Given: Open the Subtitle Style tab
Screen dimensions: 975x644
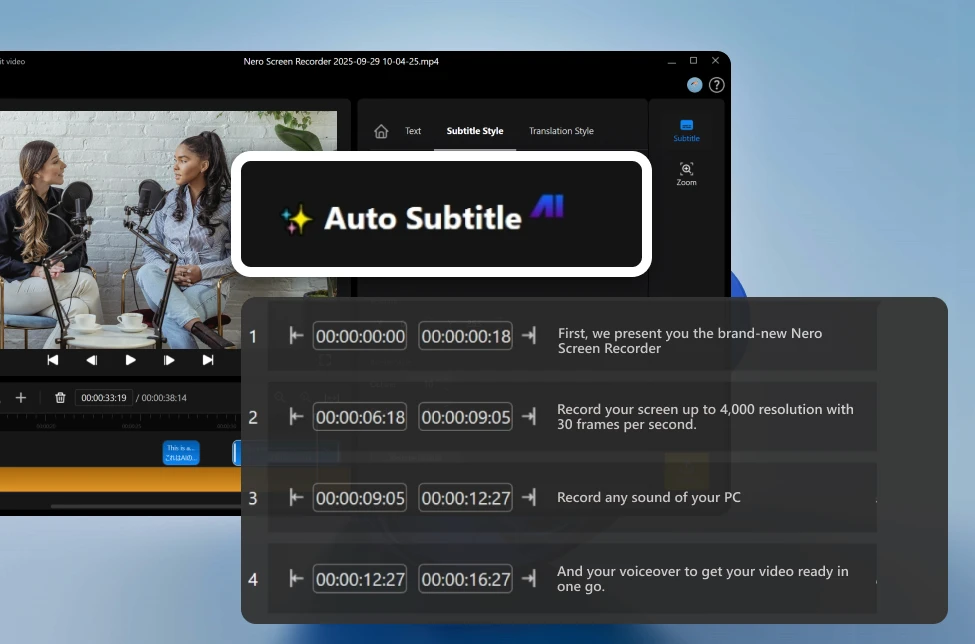Looking at the screenshot, I should 475,131.
